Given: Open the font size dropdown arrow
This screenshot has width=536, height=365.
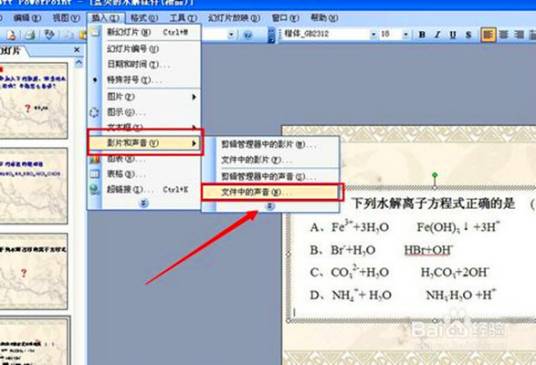Looking at the screenshot, I should (406, 35).
